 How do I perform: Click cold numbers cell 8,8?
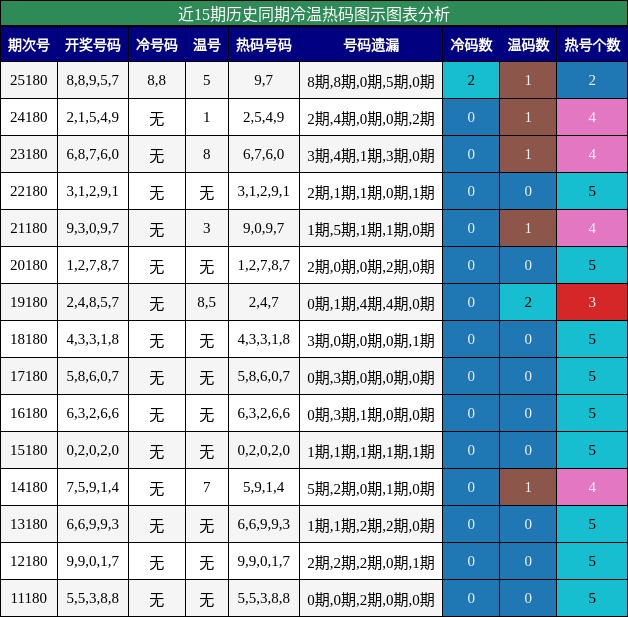[157, 80]
